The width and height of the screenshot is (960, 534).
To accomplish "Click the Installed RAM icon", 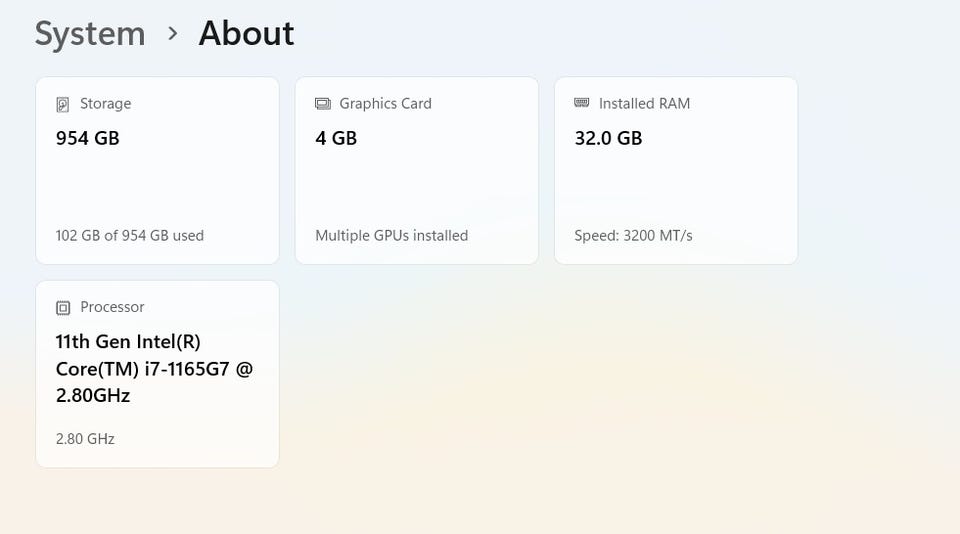I will pos(582,103).
